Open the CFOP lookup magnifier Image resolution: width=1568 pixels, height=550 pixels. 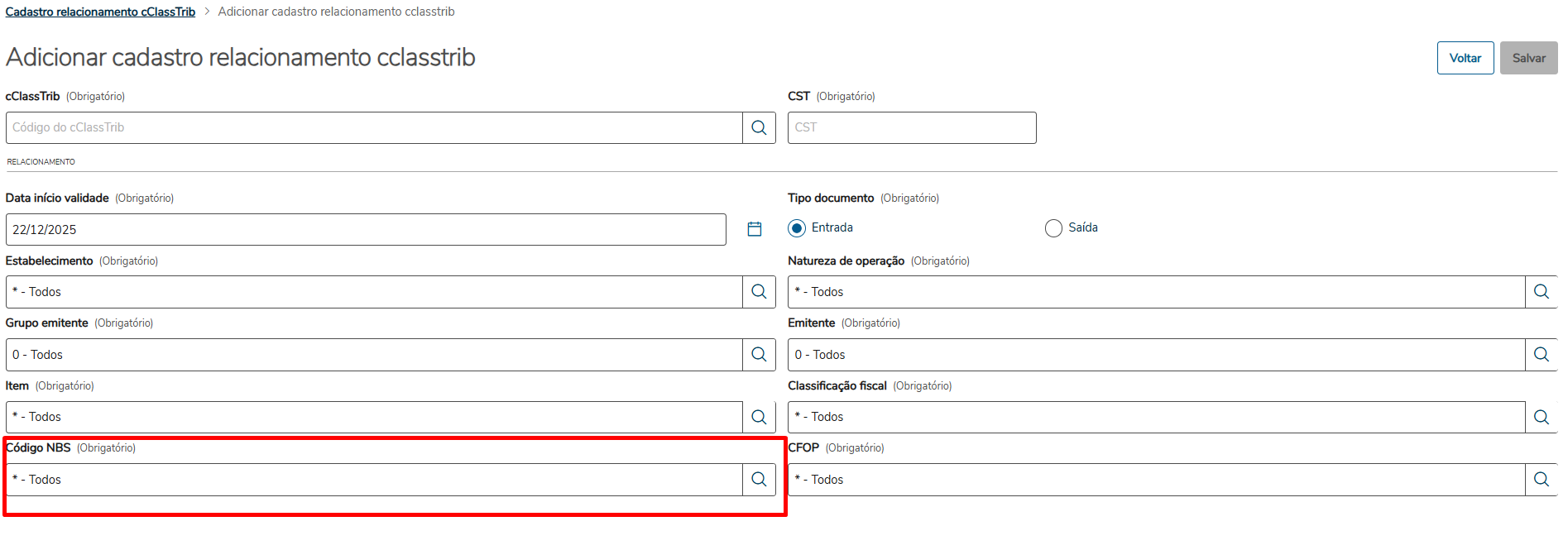click(1541, 480)
